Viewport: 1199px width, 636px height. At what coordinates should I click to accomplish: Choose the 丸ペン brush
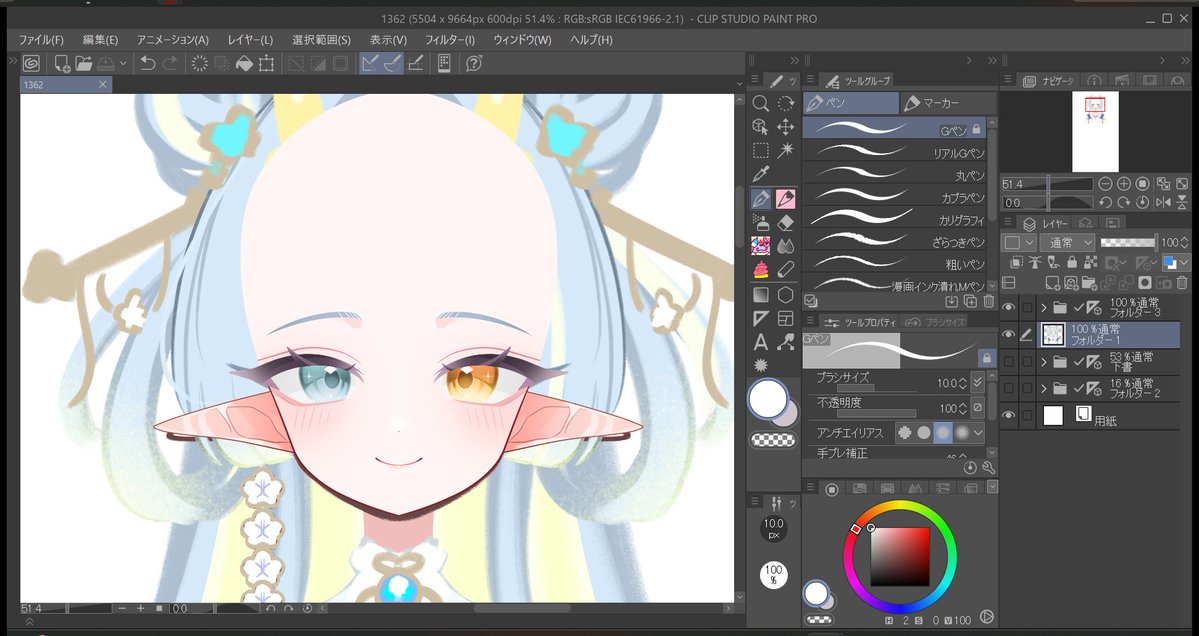(x=896, y=174)
